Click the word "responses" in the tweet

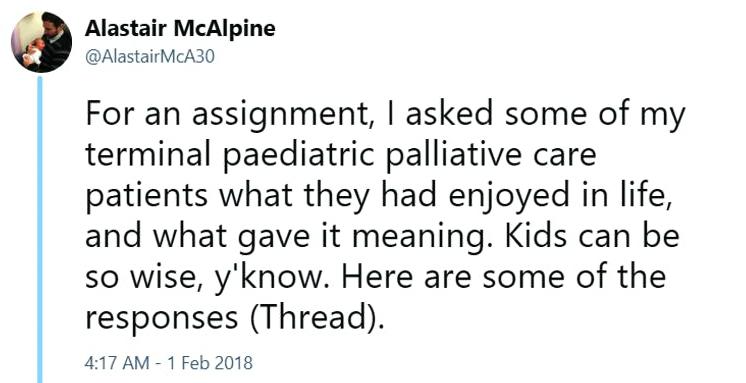point(162,319)
